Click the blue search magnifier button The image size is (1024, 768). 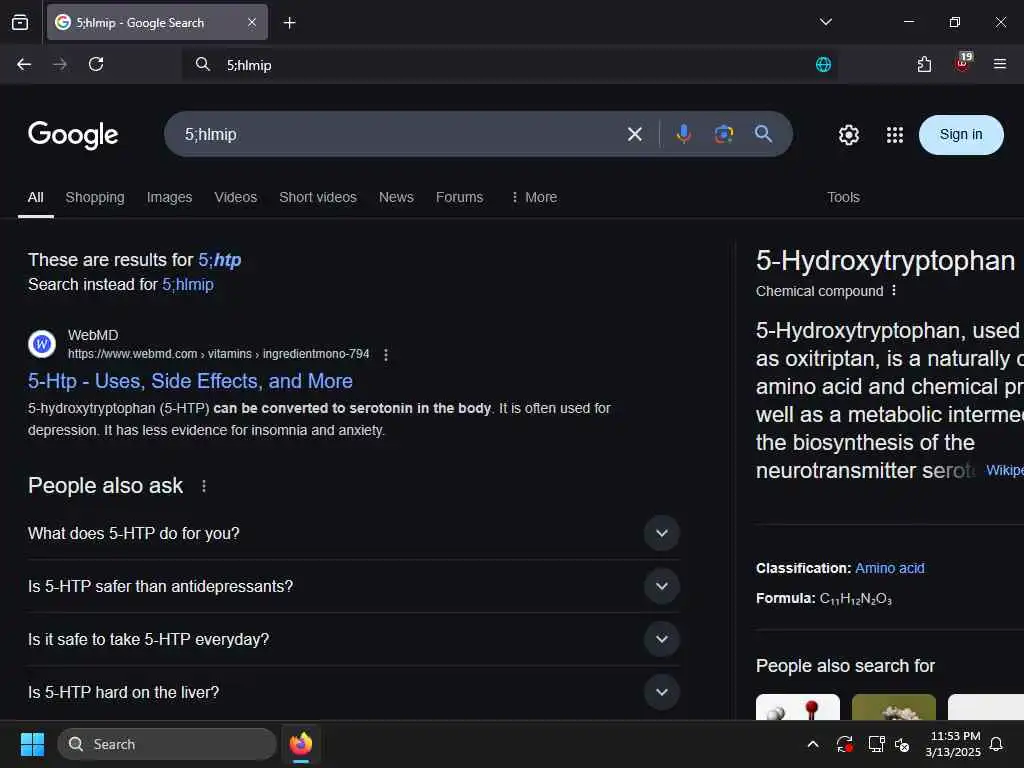coord(763,134)
